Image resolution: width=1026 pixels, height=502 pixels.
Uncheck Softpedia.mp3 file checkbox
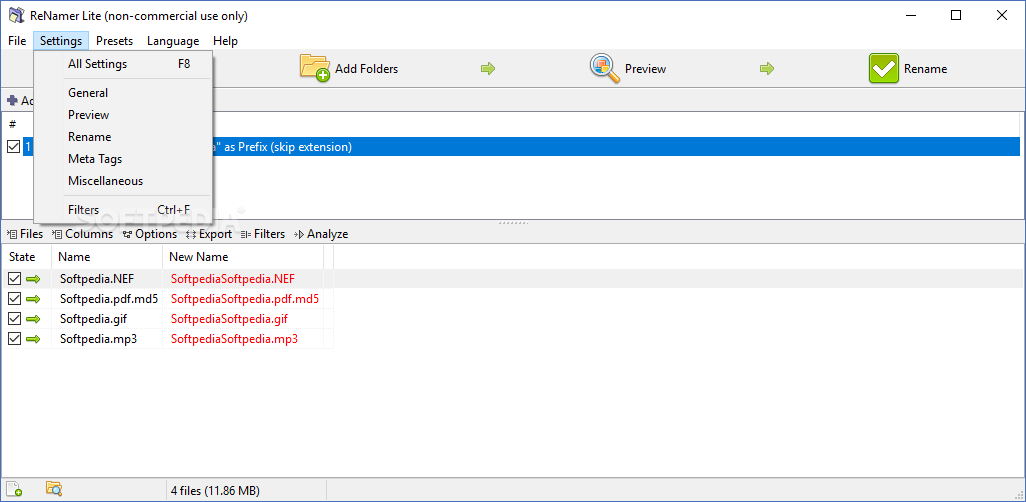[x=14, y=339]
